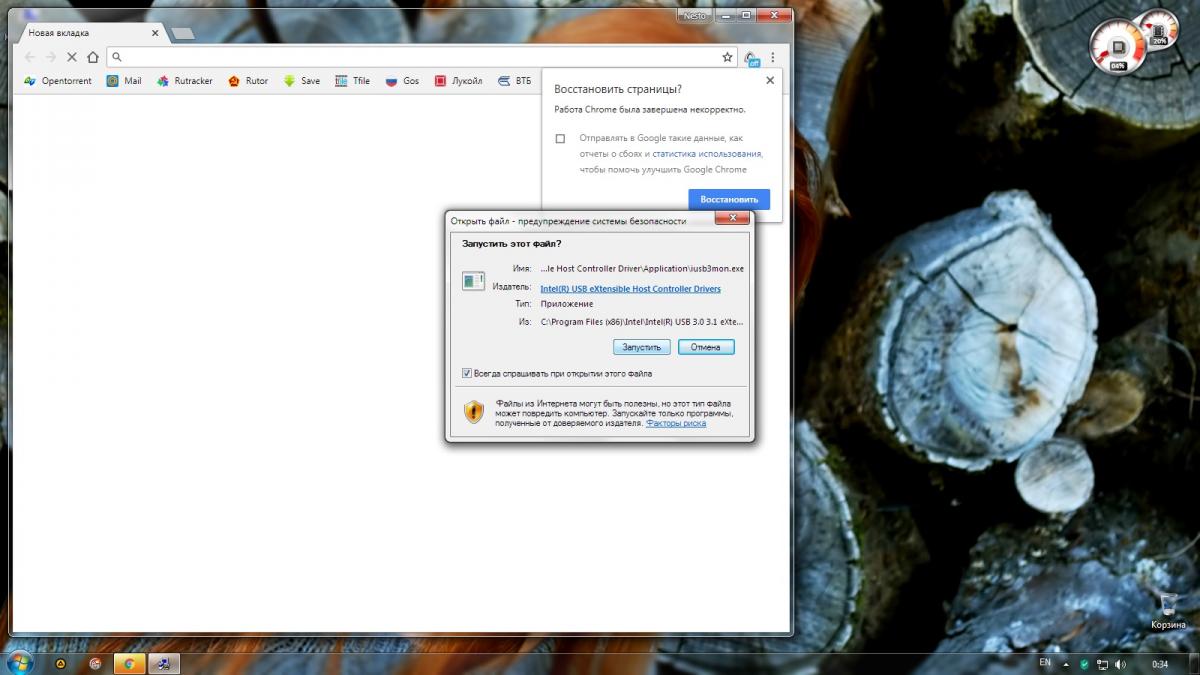Show hidden tray icons arrow
This screenshot has height=675, width=1200.
[1067, 663]
